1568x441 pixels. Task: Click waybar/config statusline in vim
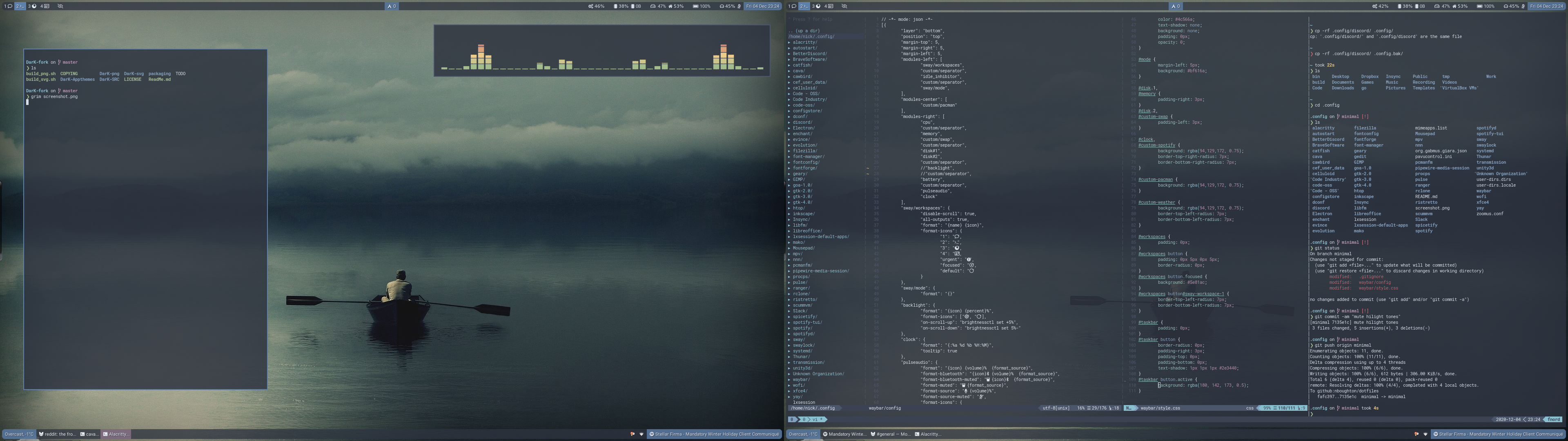click(x=884, y=408)
